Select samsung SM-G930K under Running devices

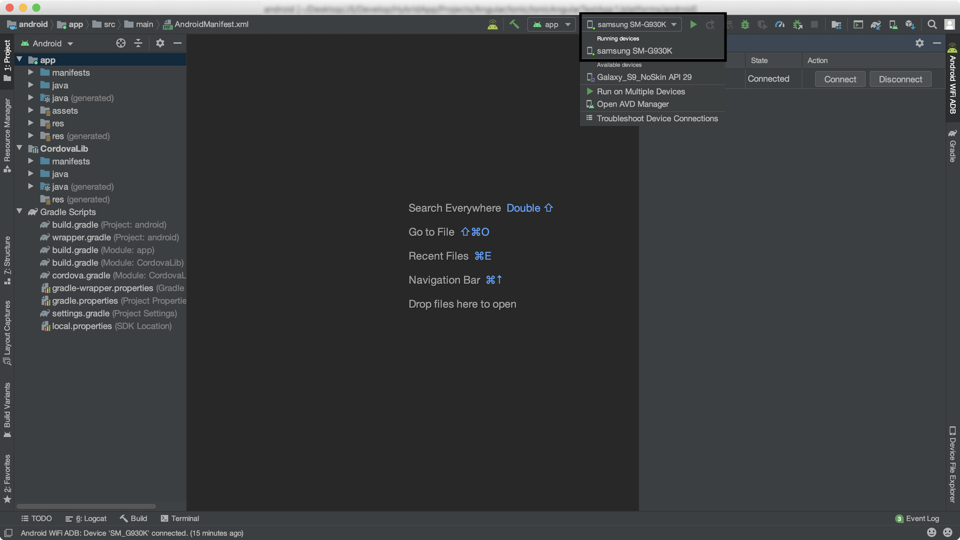tap(653, 51)
